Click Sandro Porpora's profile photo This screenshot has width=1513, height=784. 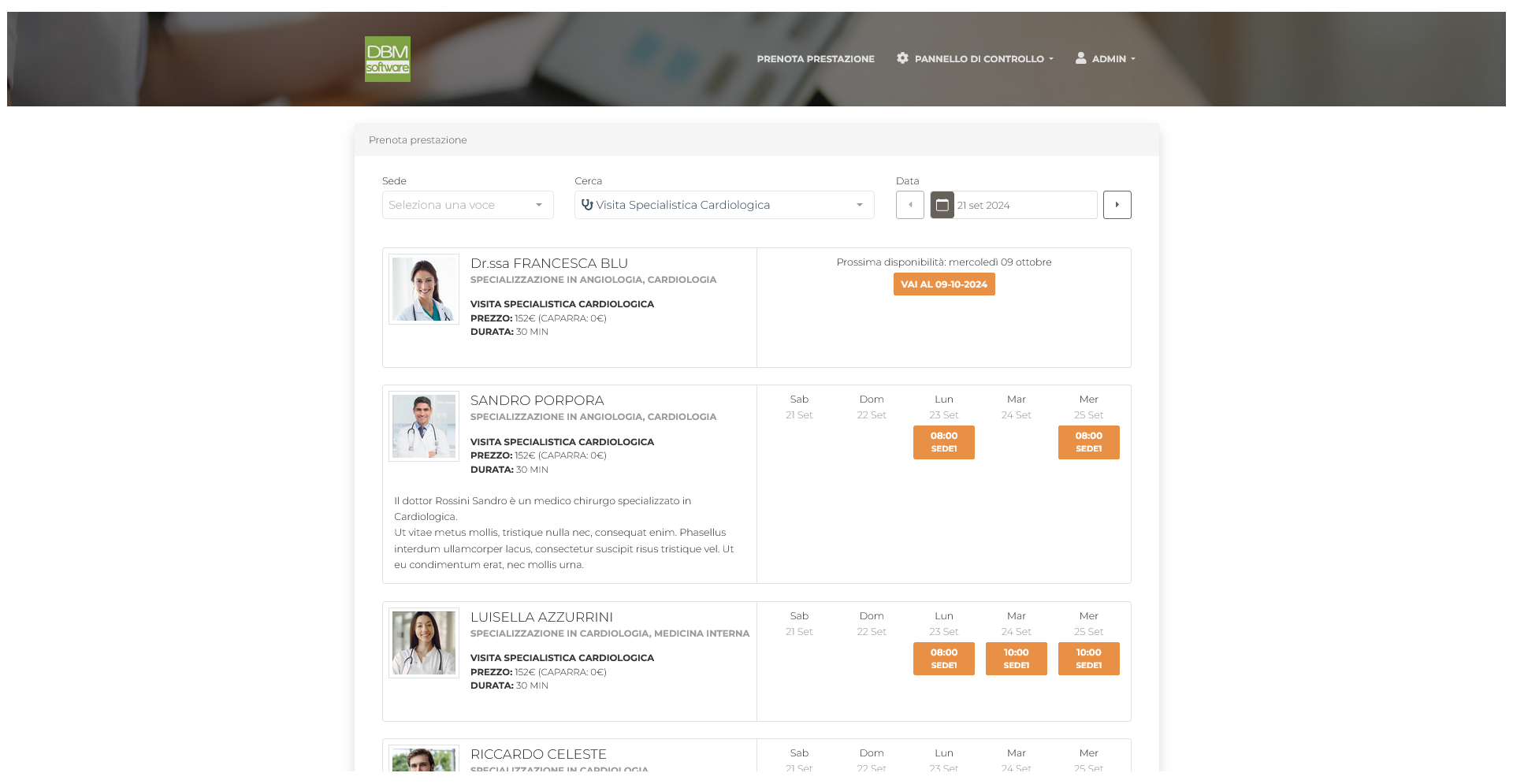(424, 426)
